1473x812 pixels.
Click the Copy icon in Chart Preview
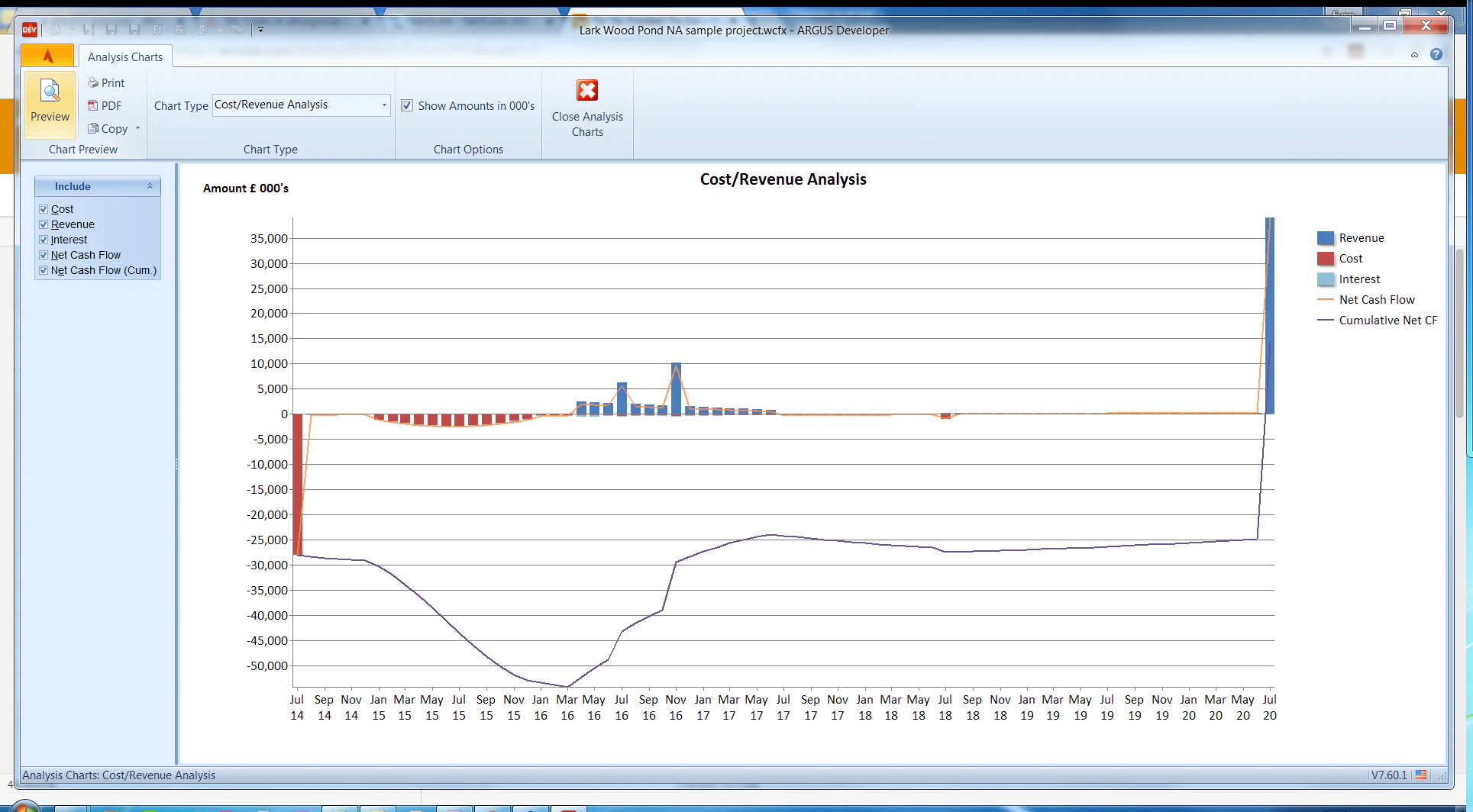coord(93,129)
